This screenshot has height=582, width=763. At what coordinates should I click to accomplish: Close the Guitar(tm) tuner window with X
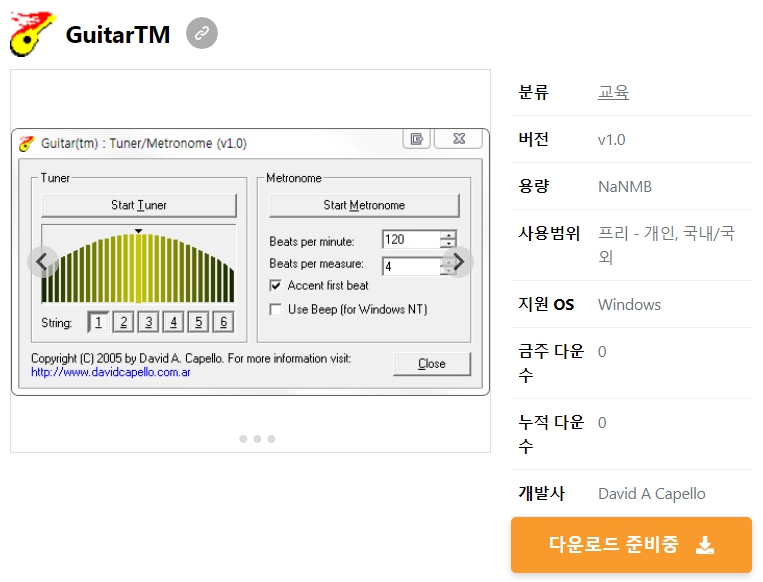tap(458, 139)
